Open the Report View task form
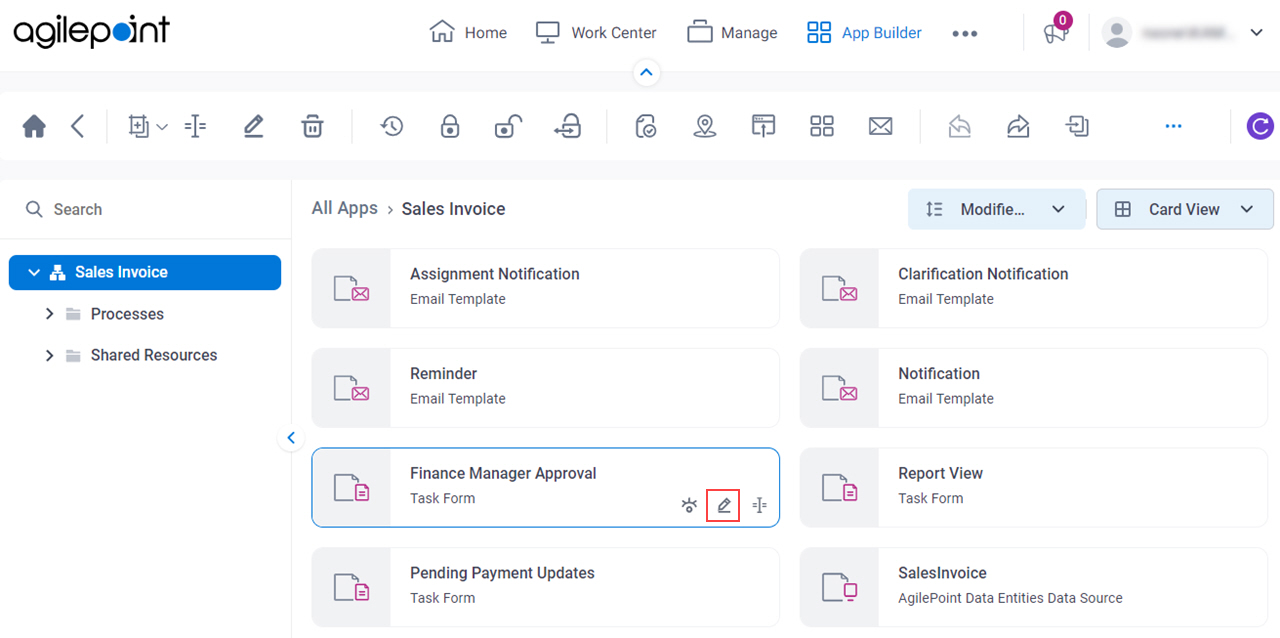 [1033, 487]
